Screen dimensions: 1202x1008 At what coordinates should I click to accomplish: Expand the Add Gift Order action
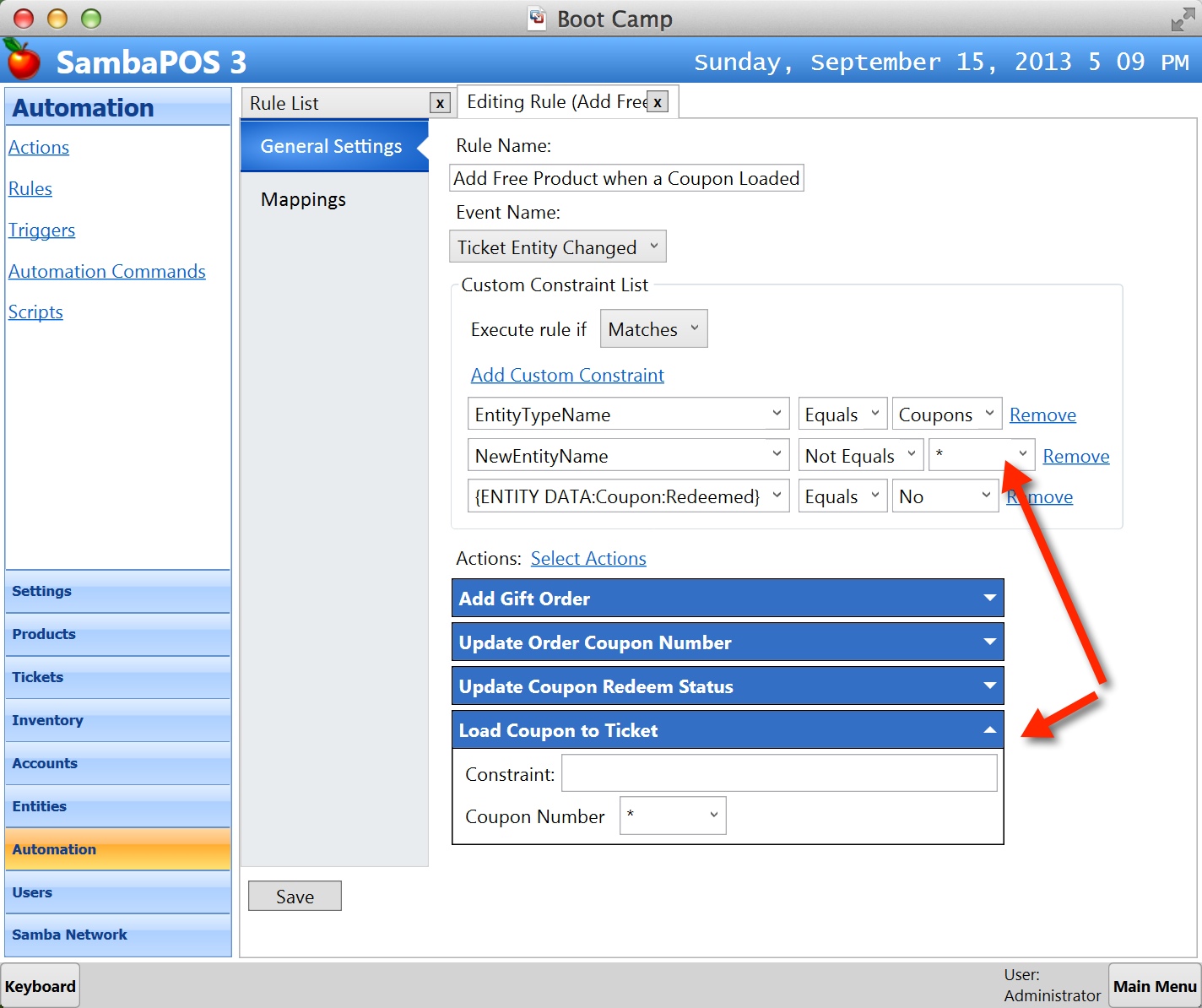click(x=990, y=599)
